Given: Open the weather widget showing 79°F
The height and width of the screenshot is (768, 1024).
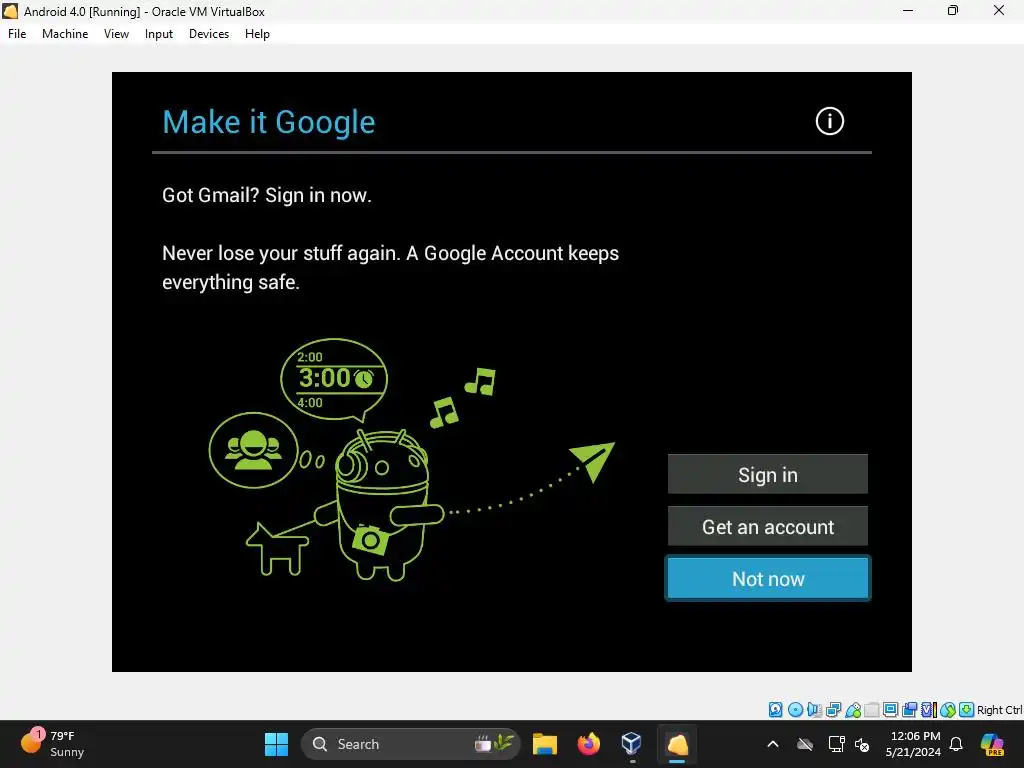Looking at the screenshot, I should tap(52, 744).
